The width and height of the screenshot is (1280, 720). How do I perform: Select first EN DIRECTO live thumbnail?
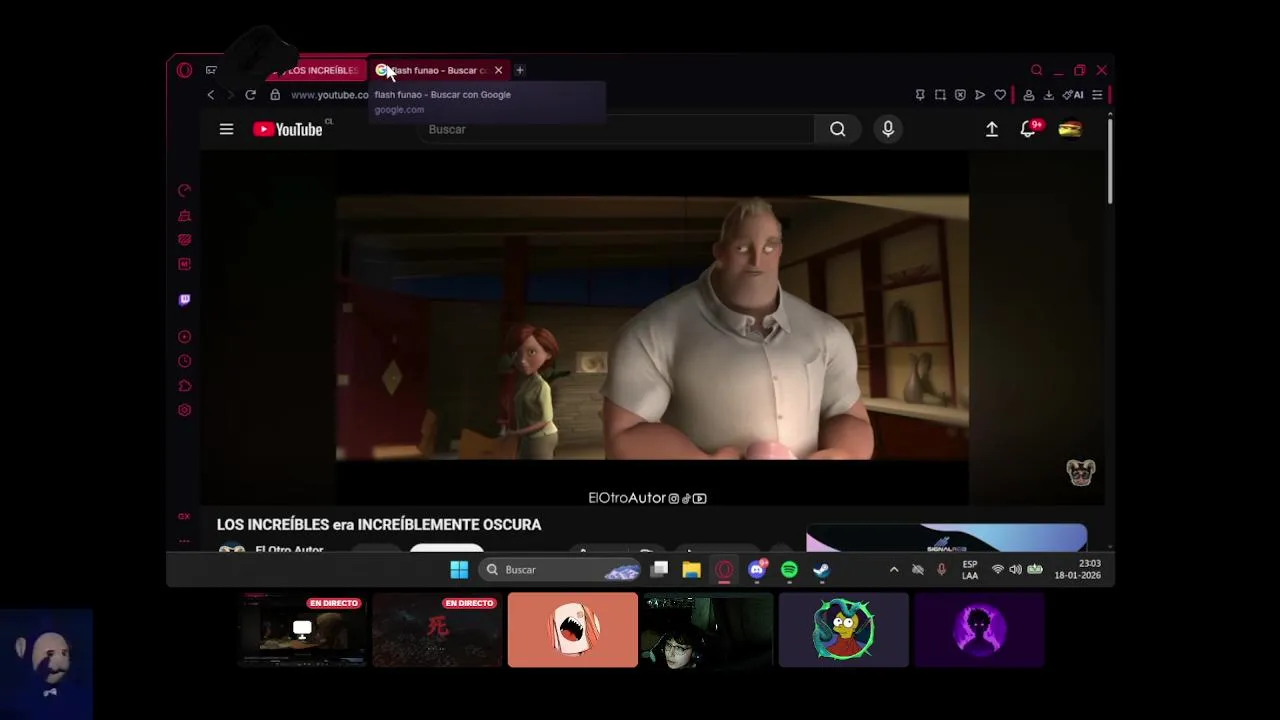302,630
